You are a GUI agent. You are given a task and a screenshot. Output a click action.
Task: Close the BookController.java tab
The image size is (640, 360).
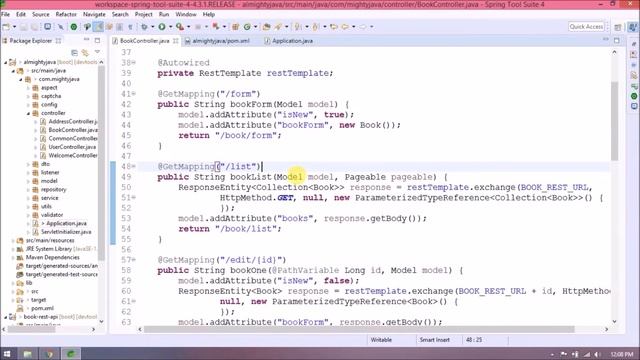[176, 41]
